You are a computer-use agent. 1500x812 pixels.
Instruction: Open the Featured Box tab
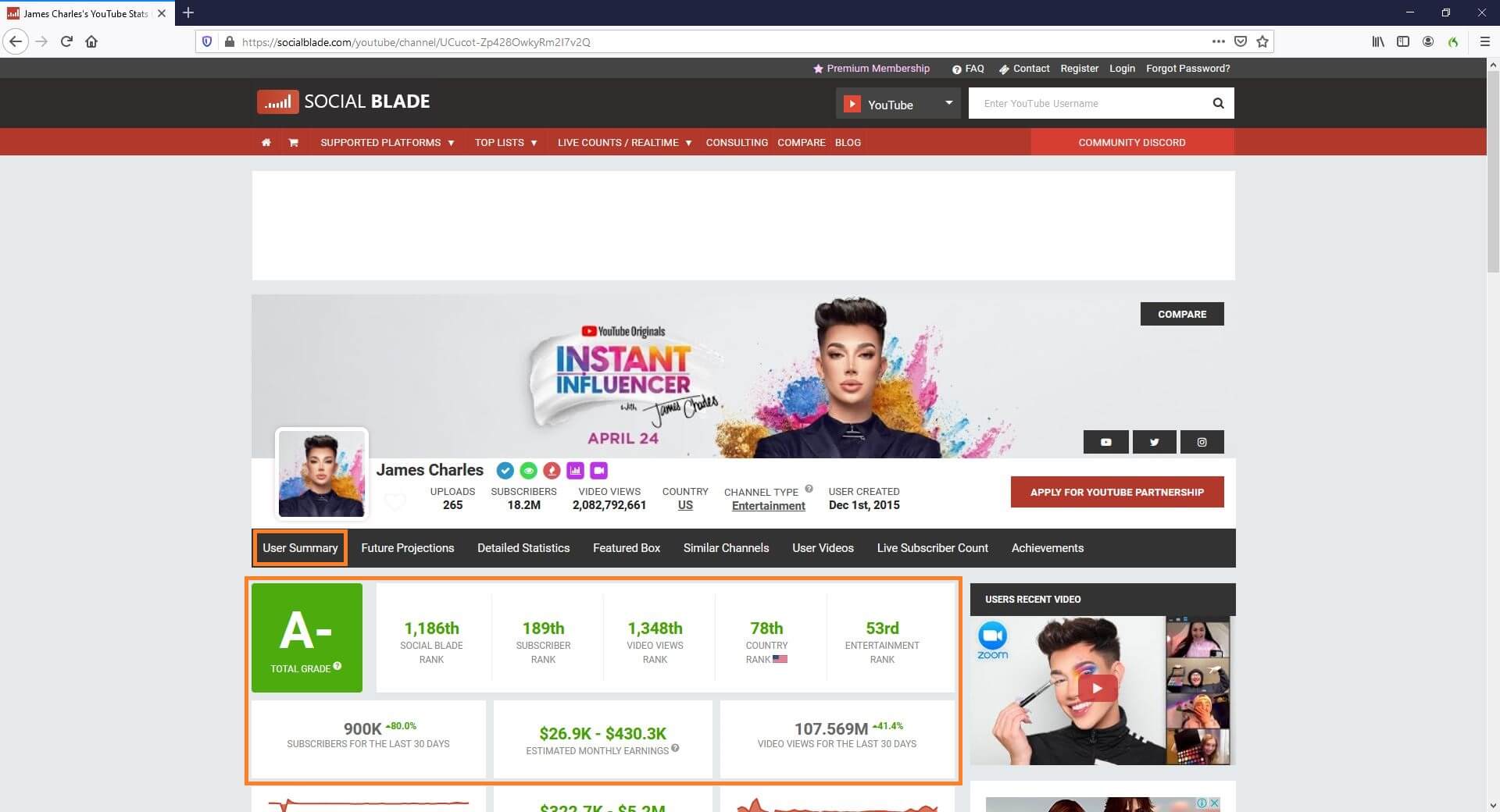[627, 548]
